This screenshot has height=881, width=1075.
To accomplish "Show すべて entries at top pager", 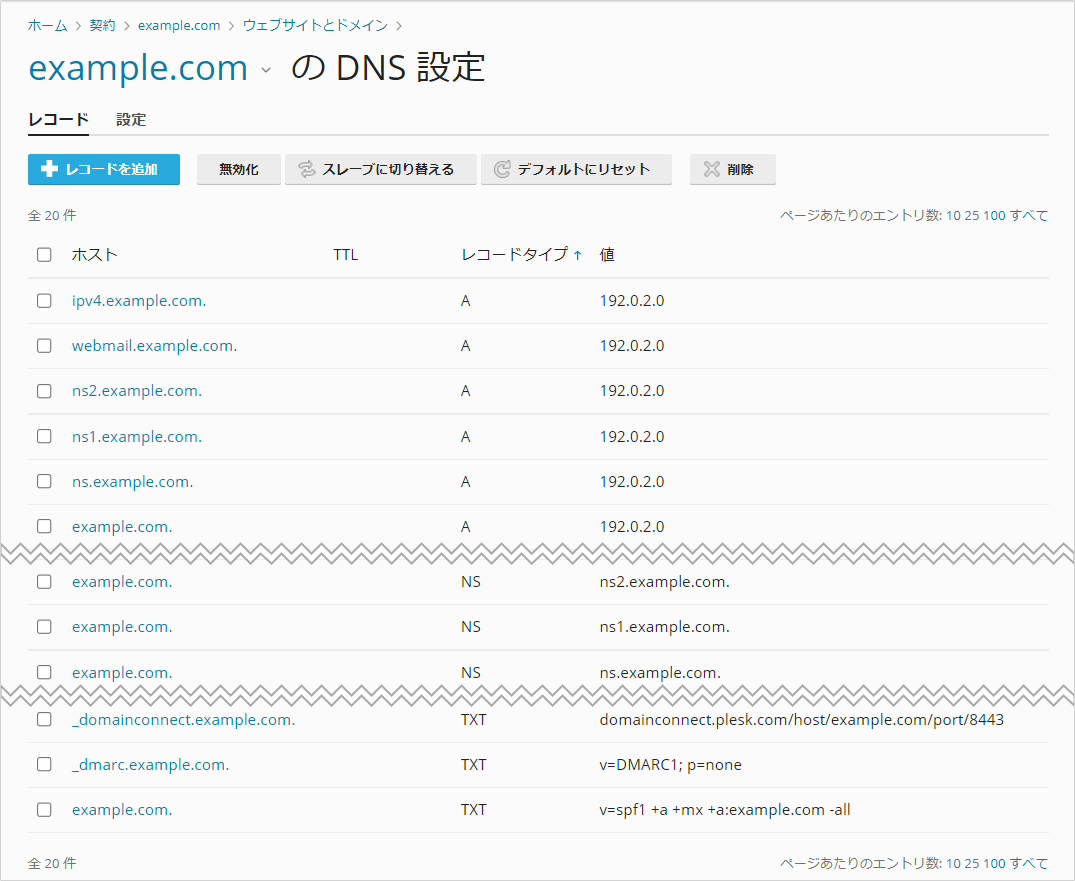I will click(x=1028, y=215).
